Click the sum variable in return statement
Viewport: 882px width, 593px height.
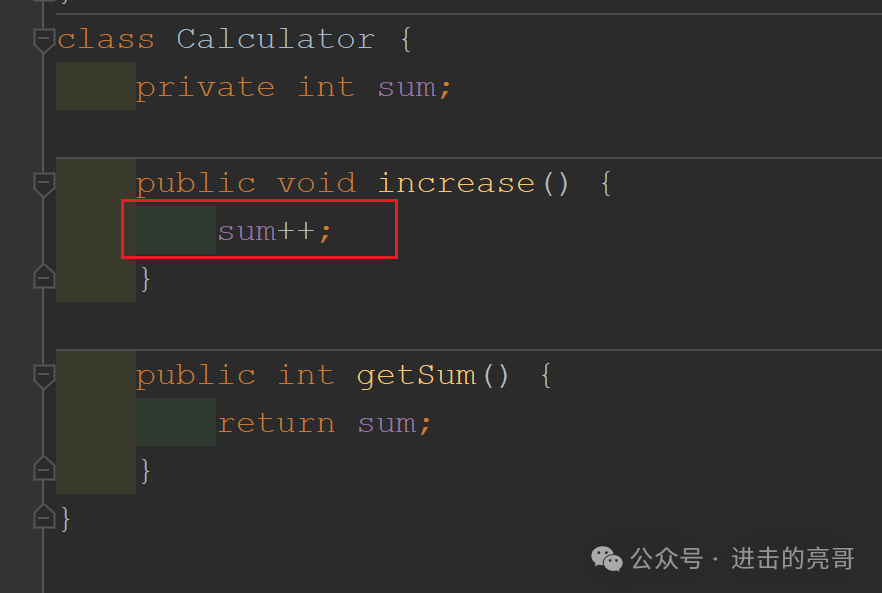[386, 424]
